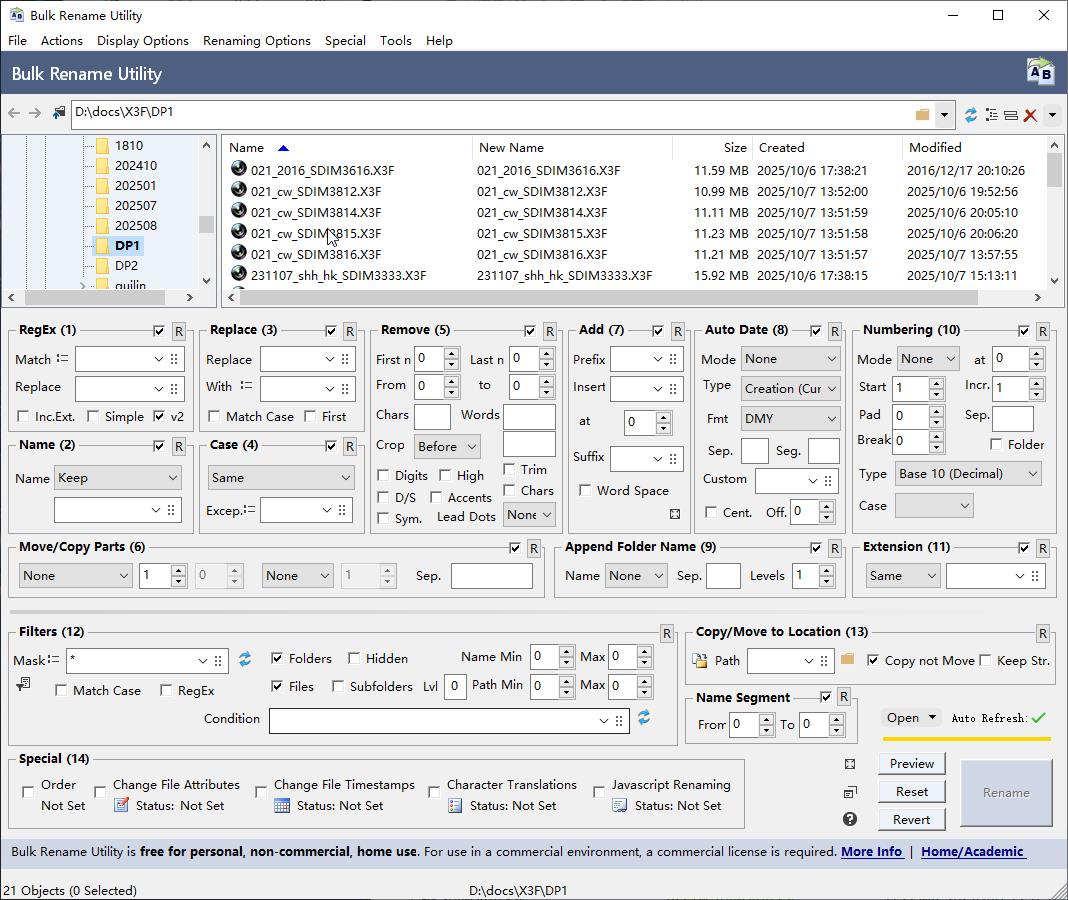The image size is (1068, 900).
Task: Reset Remove (5) with its R button
Action: click(x=550, y=332)
